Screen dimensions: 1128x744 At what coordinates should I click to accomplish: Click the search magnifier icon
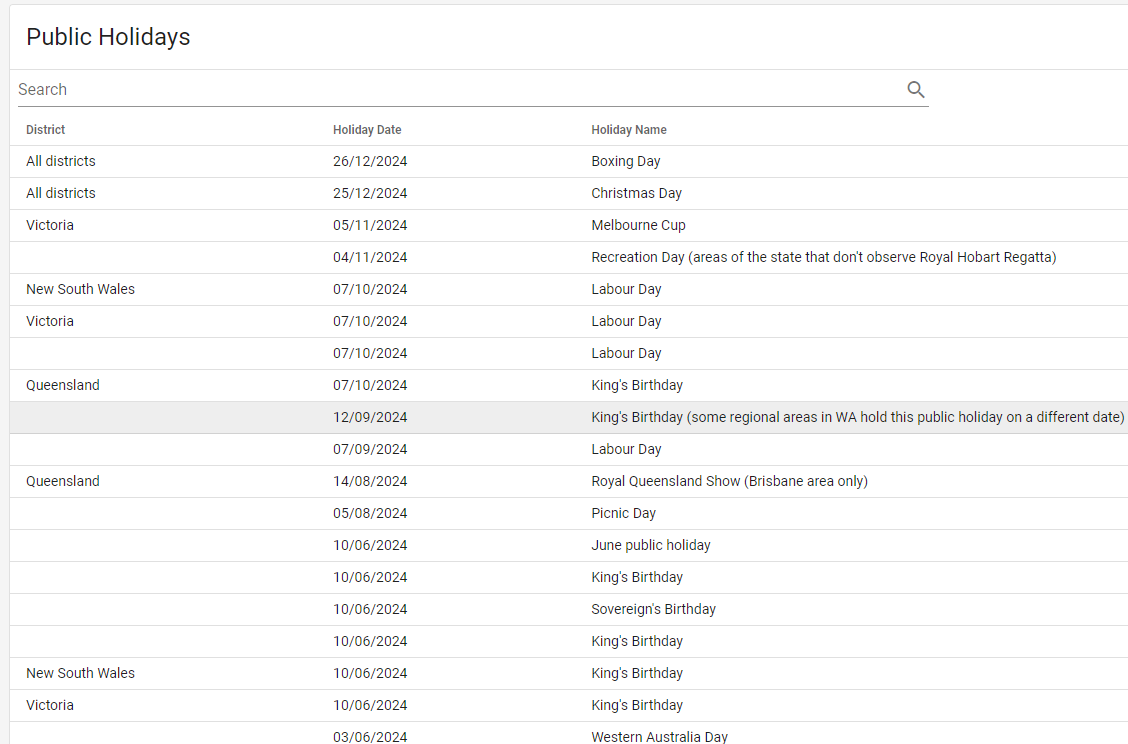(915, 90)
